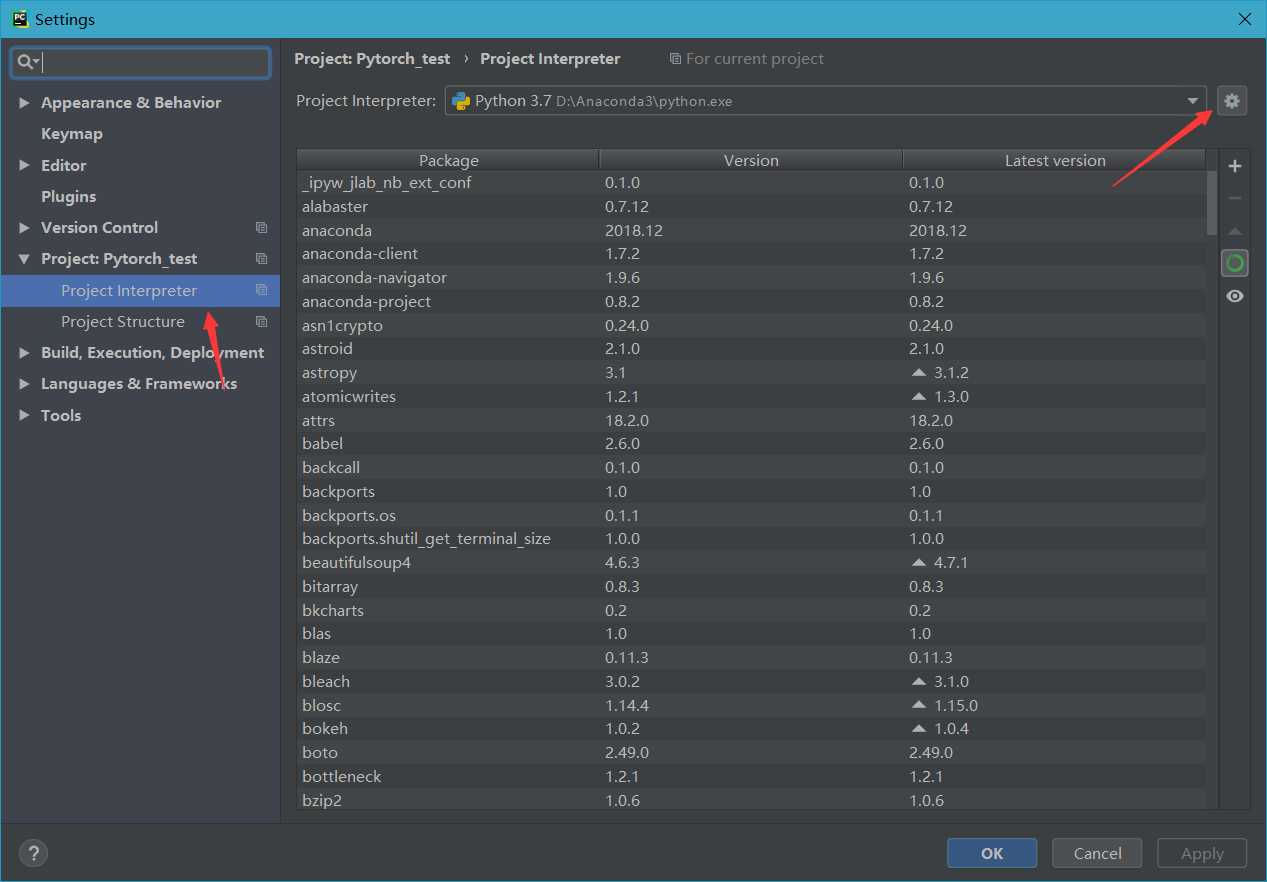Viewport: 1267px width, 882px height.
Task: Select the bzip2 package row
Action: (751, 800)
